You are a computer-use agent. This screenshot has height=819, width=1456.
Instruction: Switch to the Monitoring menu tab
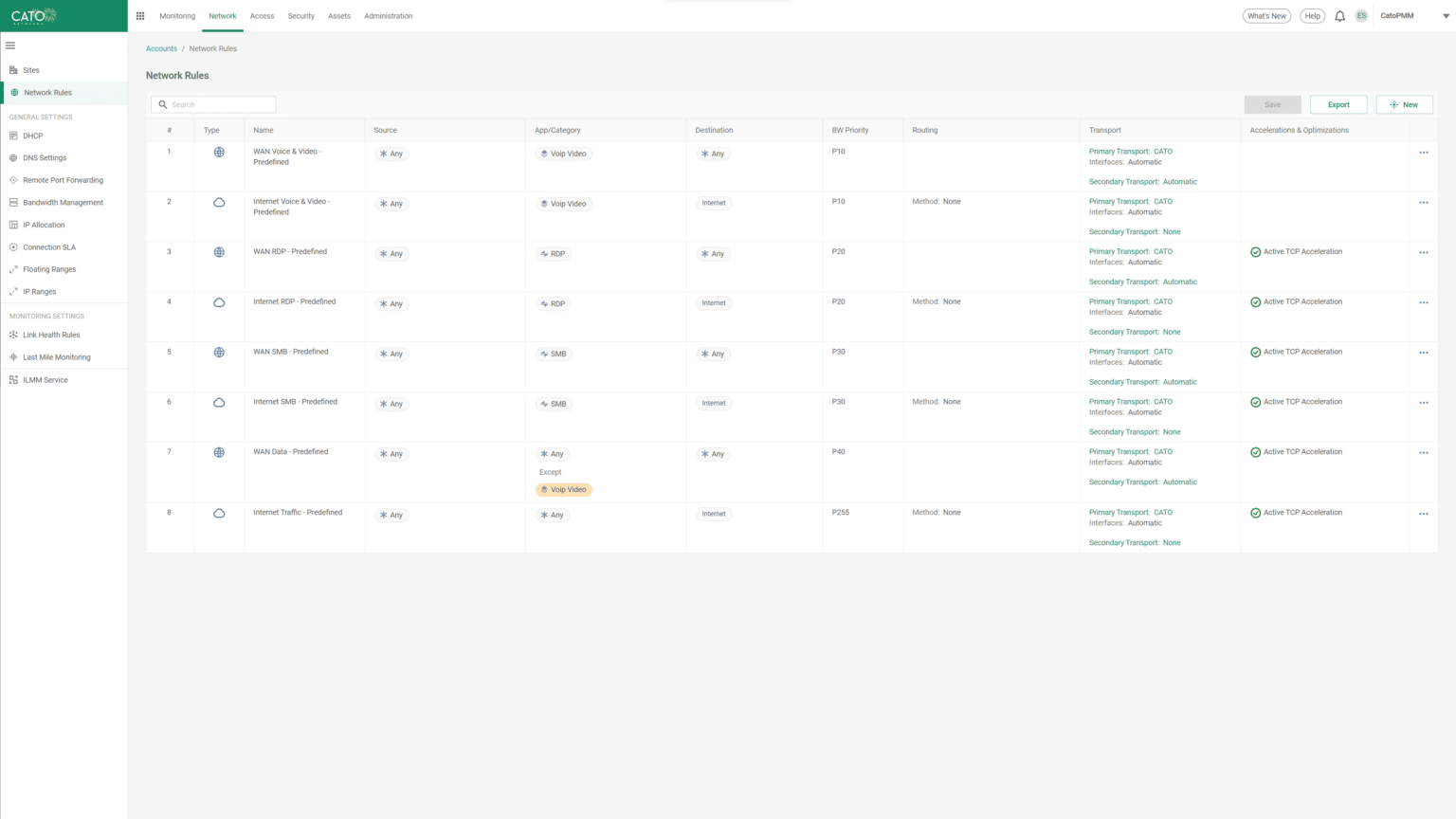[x=177, y=16]
